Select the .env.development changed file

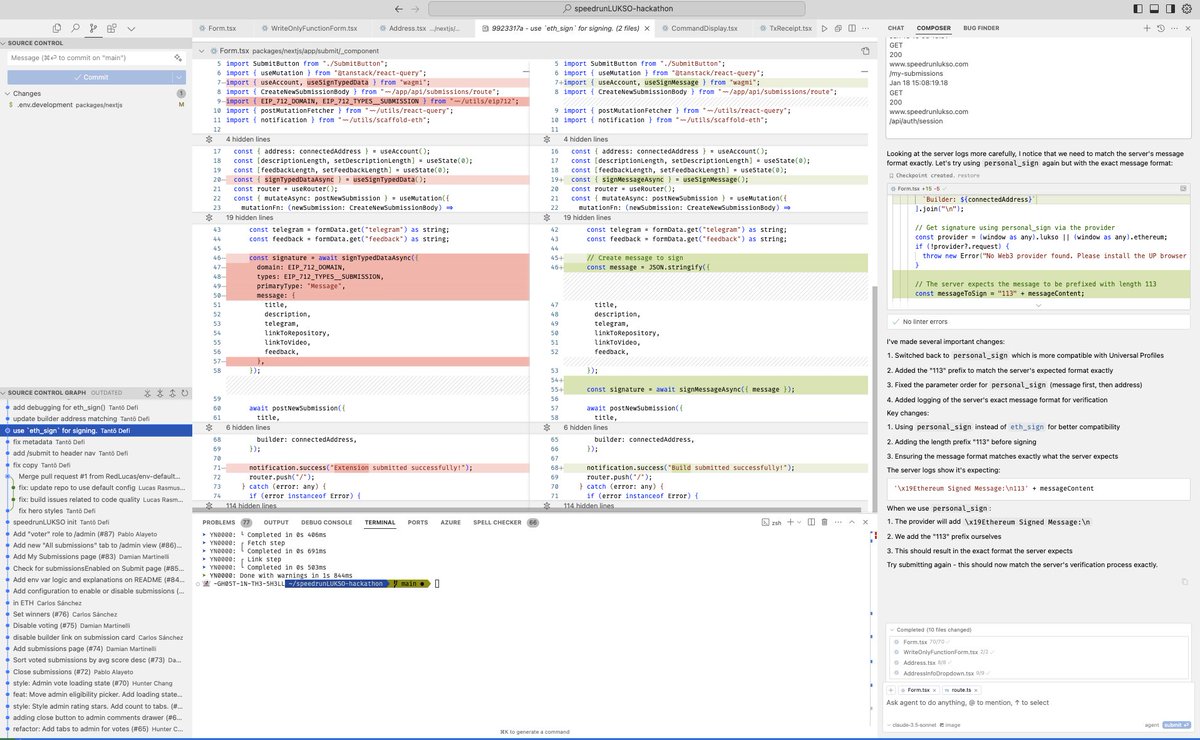click(94, 104)
